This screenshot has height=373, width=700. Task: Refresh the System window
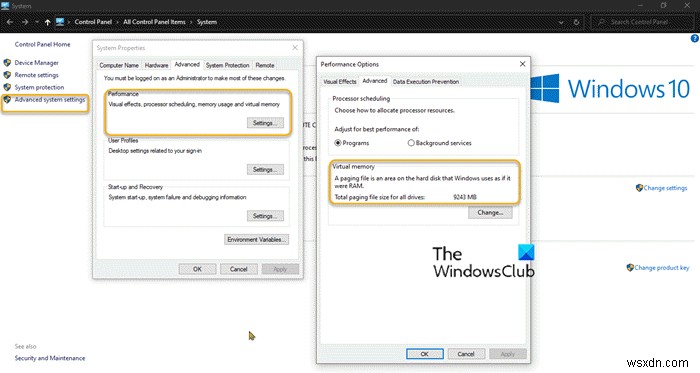tap(576, 22)
